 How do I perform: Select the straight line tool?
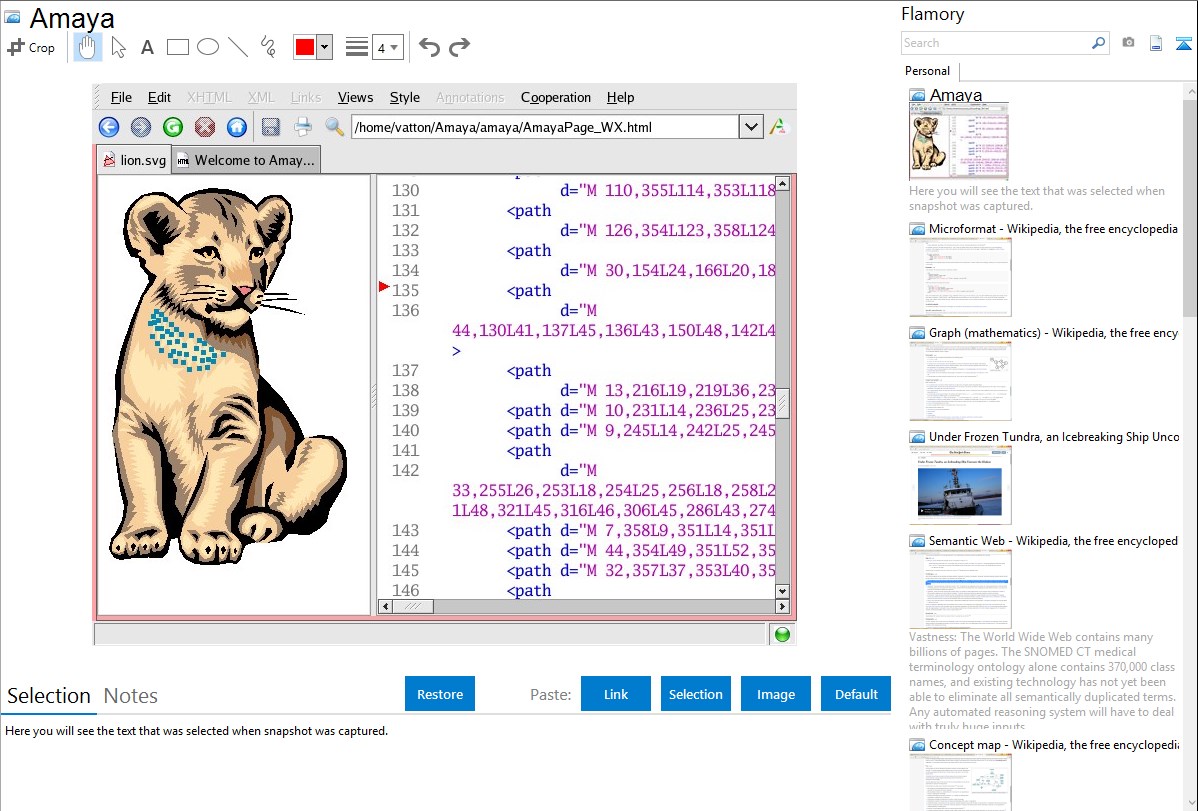(x=238, y=47)
